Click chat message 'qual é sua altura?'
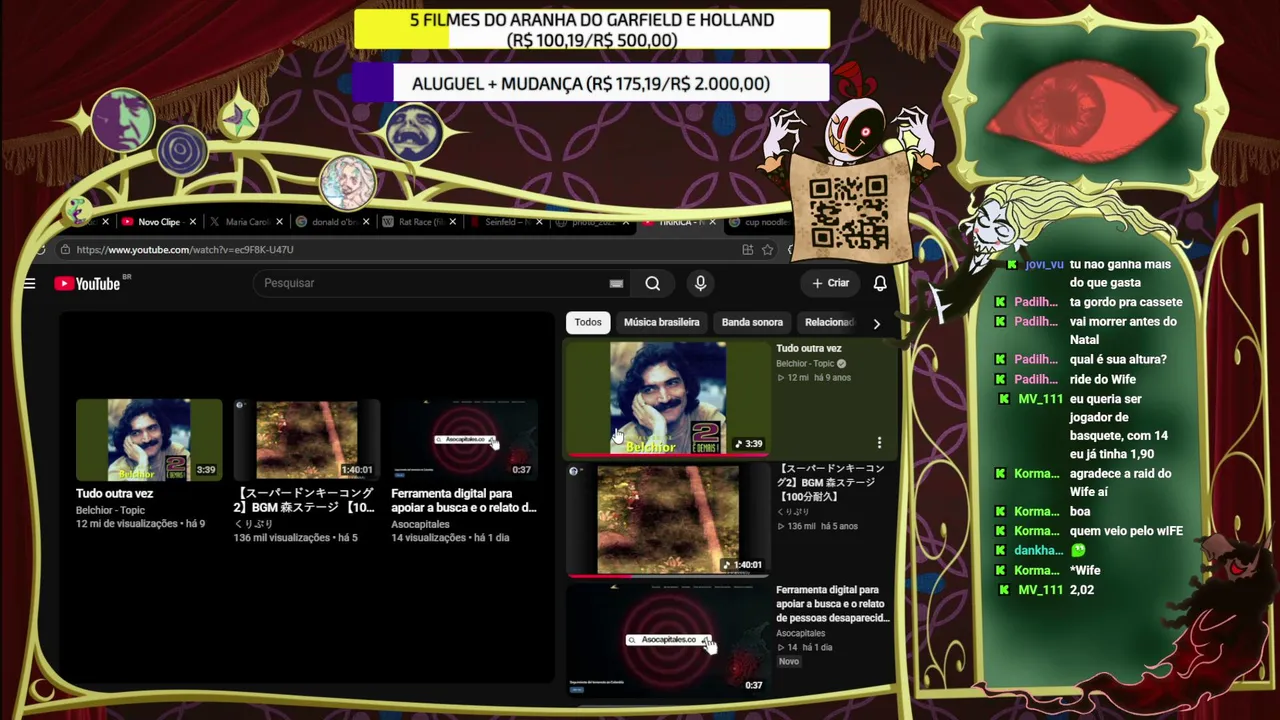The image size is (1280, 720). 1118,360
